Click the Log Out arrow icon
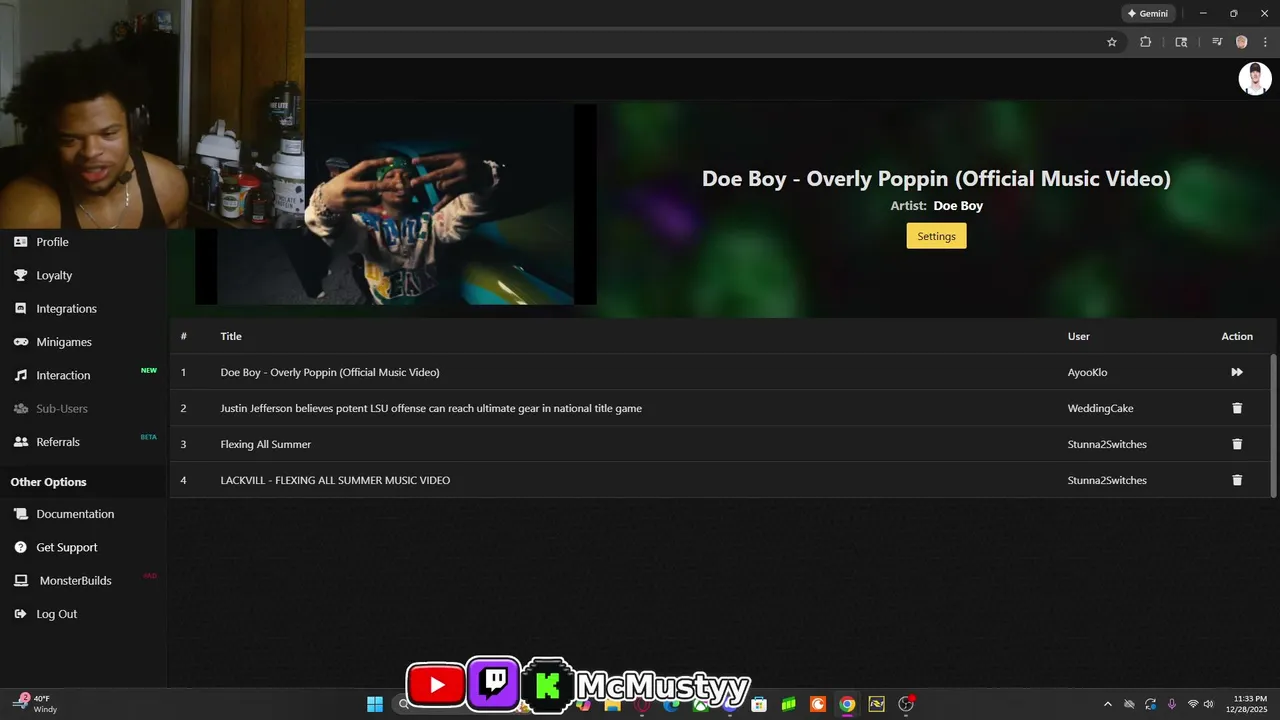 click(20, 614)
